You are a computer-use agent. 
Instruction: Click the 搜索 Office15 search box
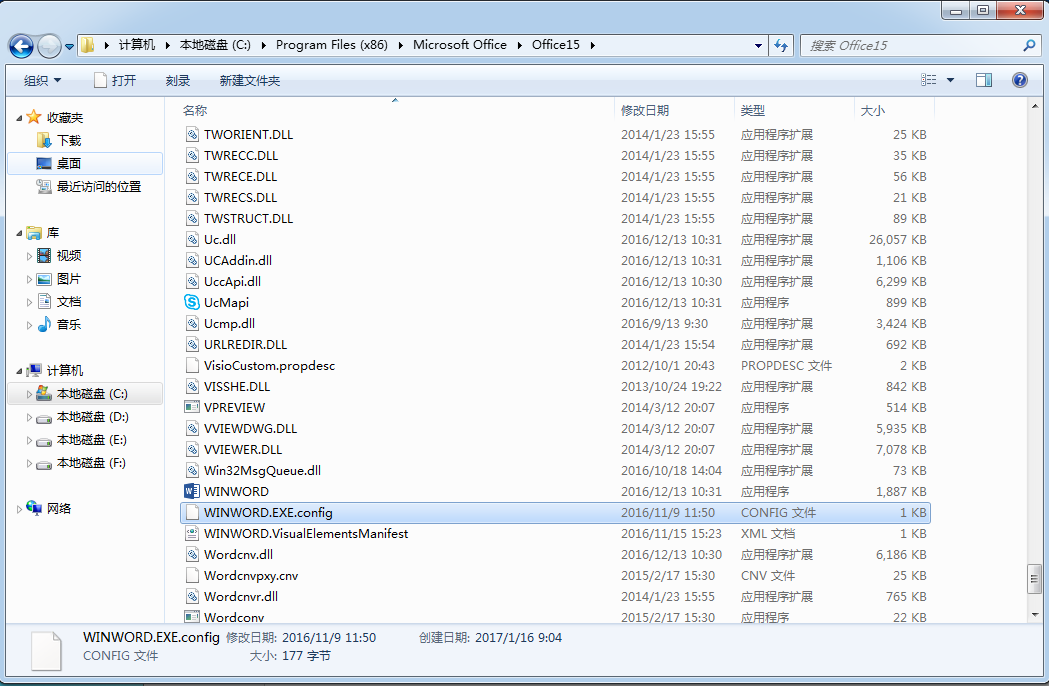910,45
